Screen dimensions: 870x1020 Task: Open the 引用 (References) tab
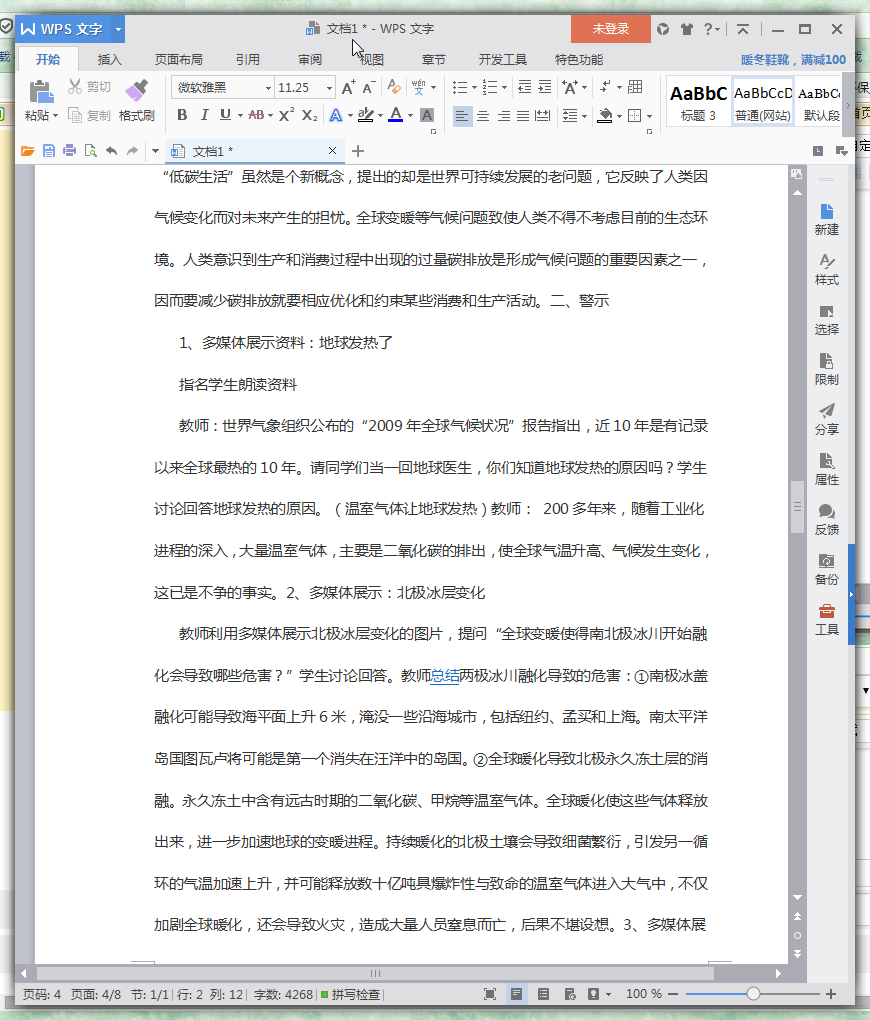(247, 59)
